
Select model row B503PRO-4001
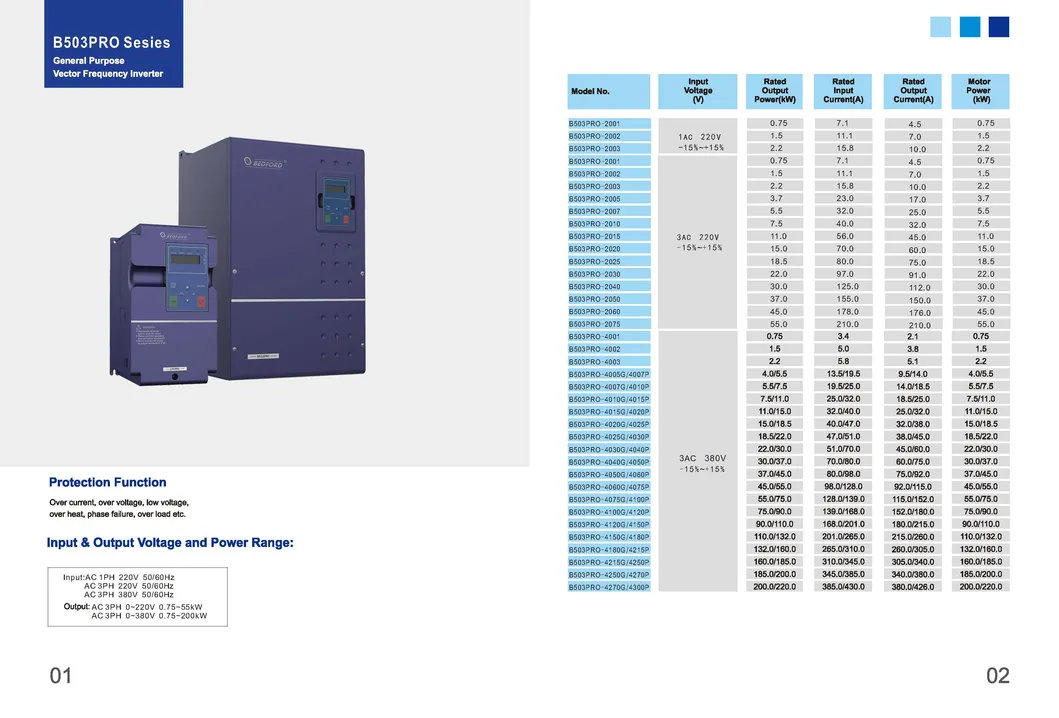click(608, 337)
